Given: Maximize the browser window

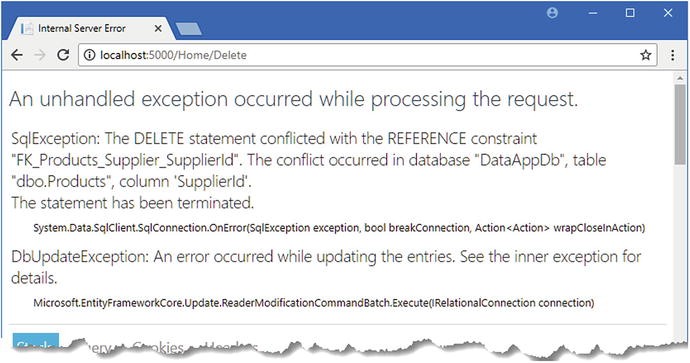Looking at the screenshot, I should pyautogui.click(x=630, y=13).
